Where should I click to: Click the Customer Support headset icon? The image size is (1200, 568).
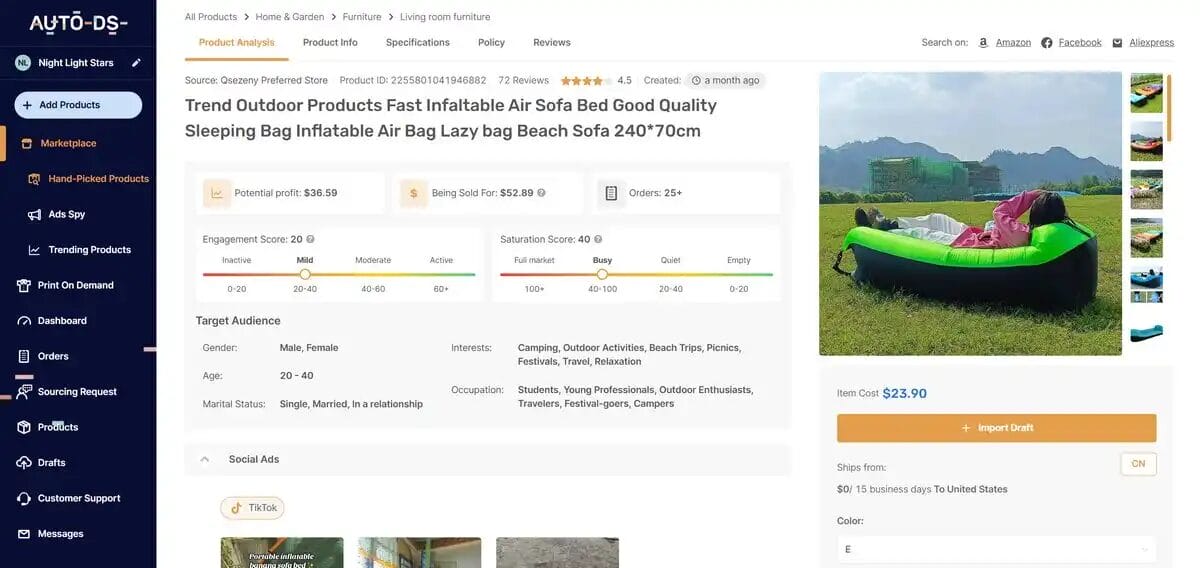coord(24,498)
